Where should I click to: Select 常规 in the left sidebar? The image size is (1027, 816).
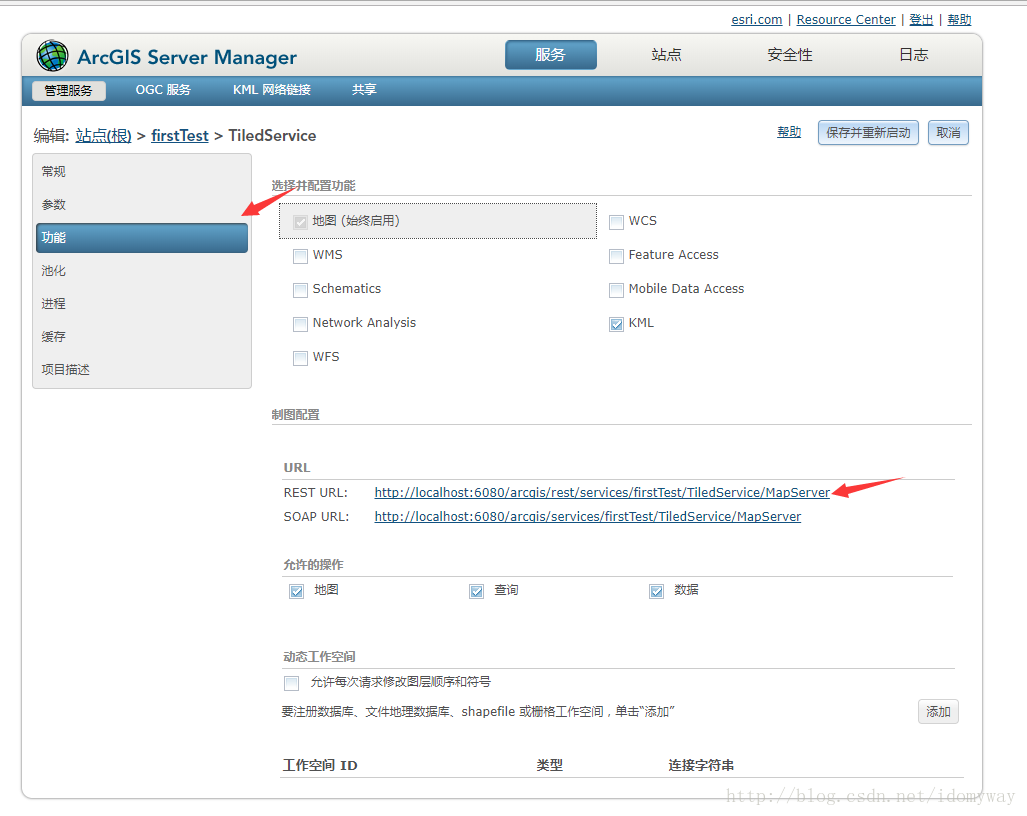click(x=142, y=172)
